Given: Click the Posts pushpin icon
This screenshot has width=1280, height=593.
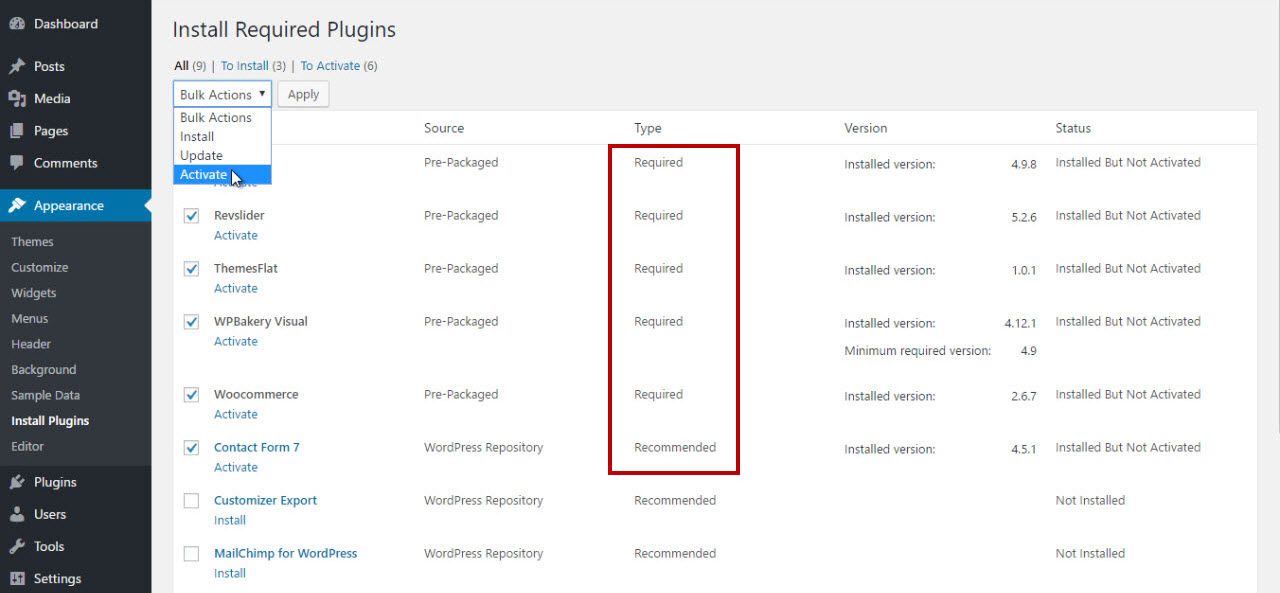Looking at the screenshot, I should (17, 67).
